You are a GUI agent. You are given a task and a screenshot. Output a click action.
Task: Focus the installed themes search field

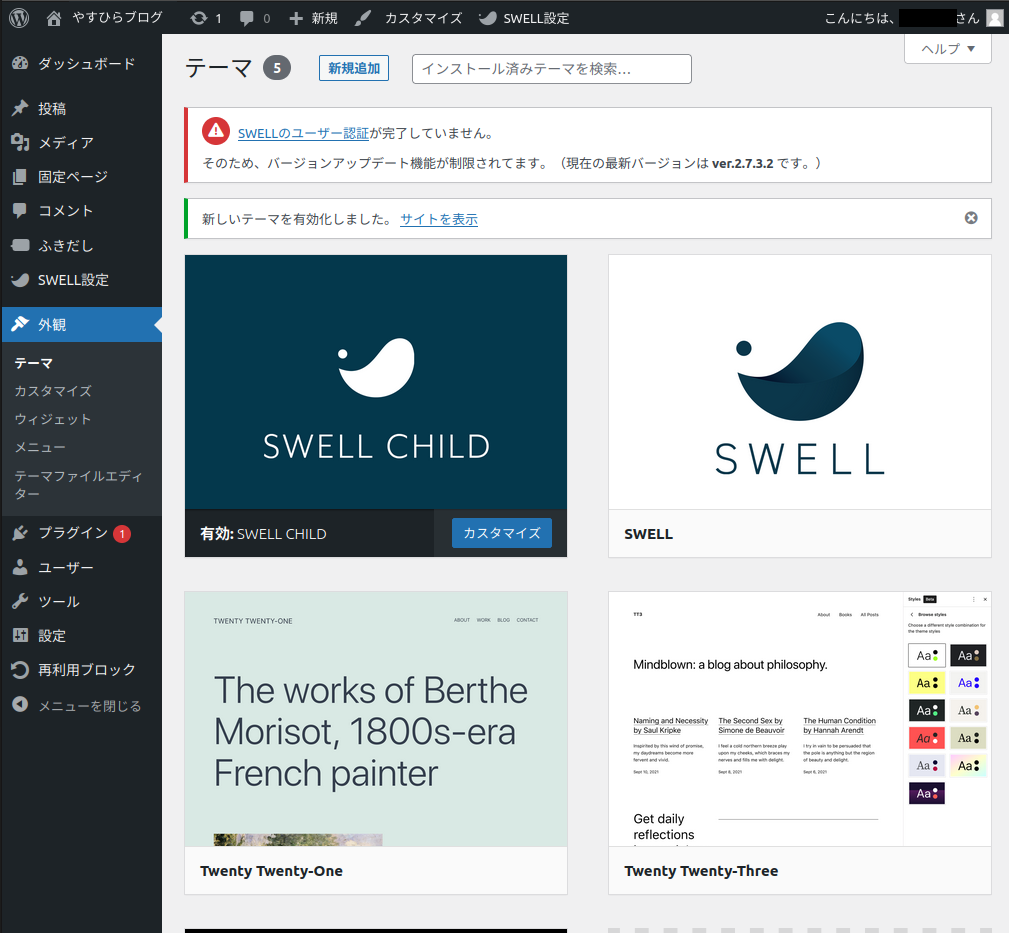551,69
